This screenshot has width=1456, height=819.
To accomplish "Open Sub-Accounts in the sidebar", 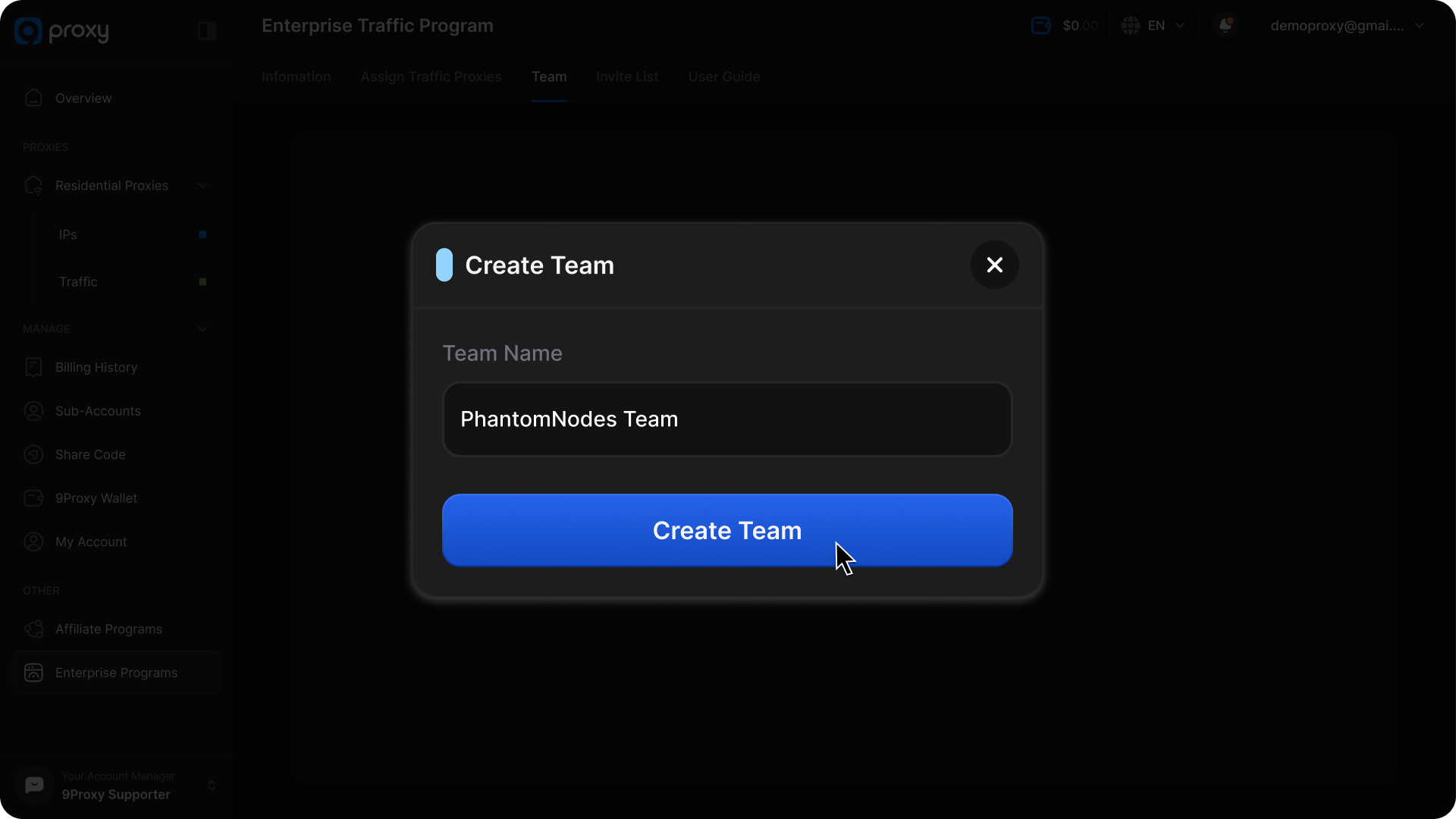I will tap(98, 411).
